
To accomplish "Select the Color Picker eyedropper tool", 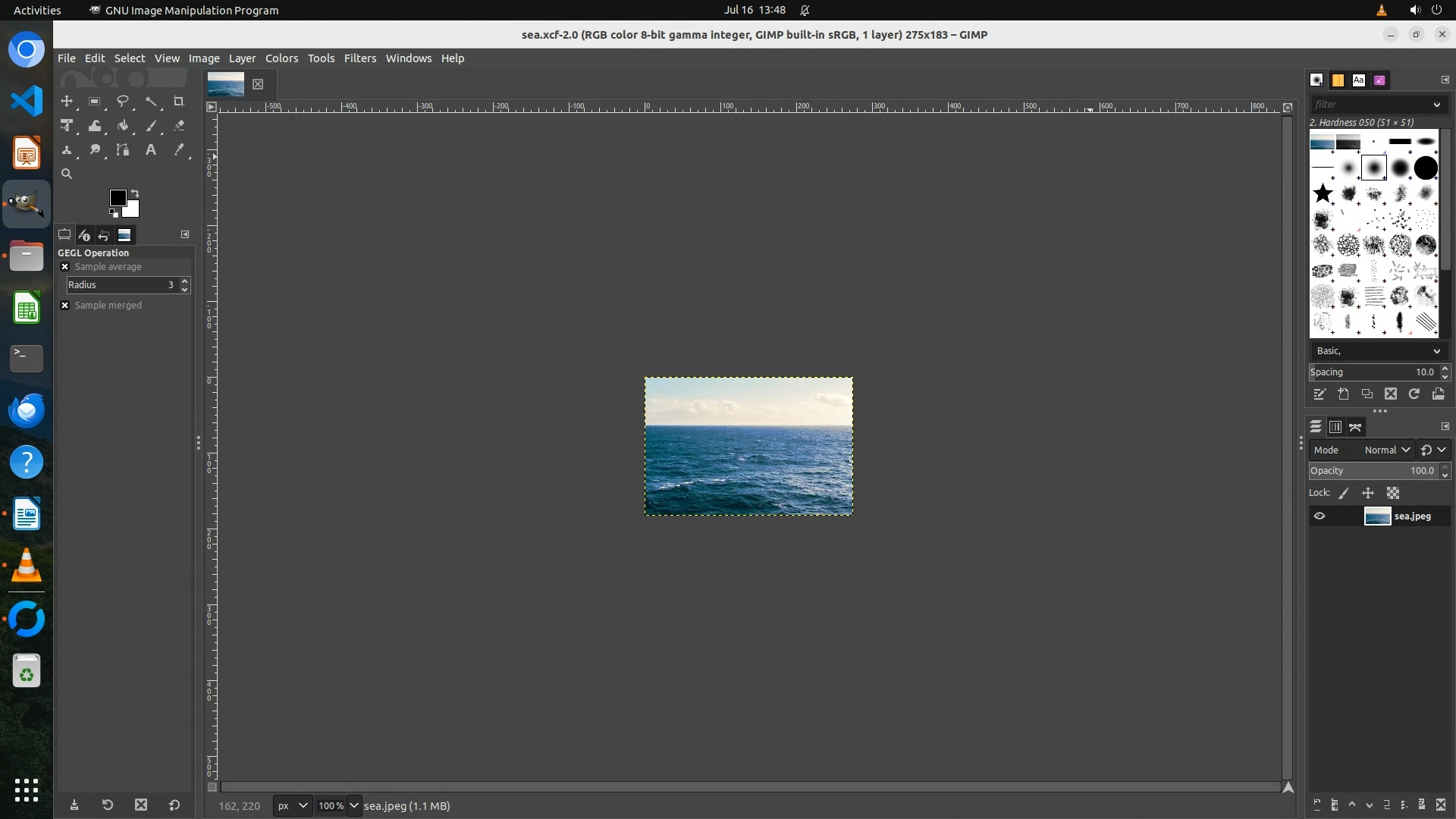I will [x=179, y=150].
